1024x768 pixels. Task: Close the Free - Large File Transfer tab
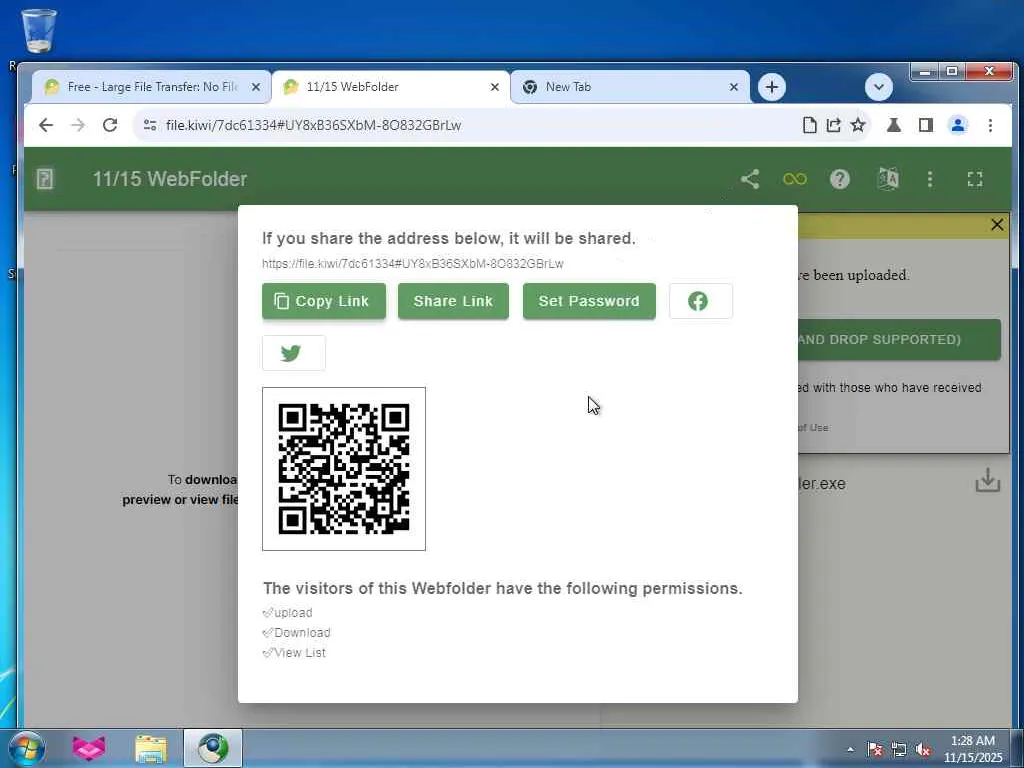(x=256, y=87)
